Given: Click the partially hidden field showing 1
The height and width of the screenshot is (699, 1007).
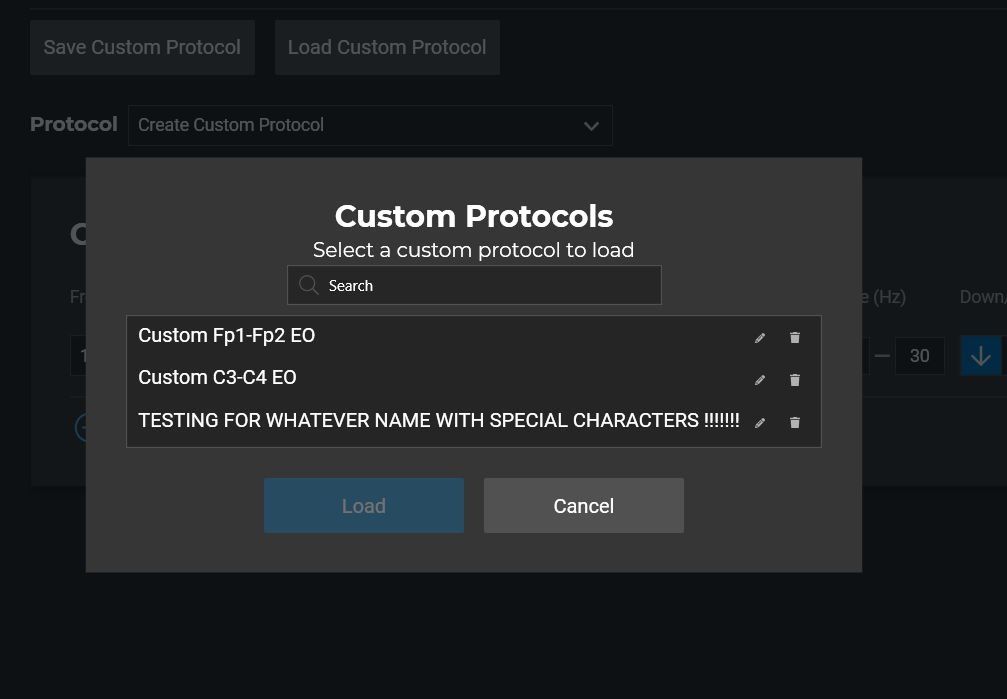Looking at the screenshot, I should (78, 356).
